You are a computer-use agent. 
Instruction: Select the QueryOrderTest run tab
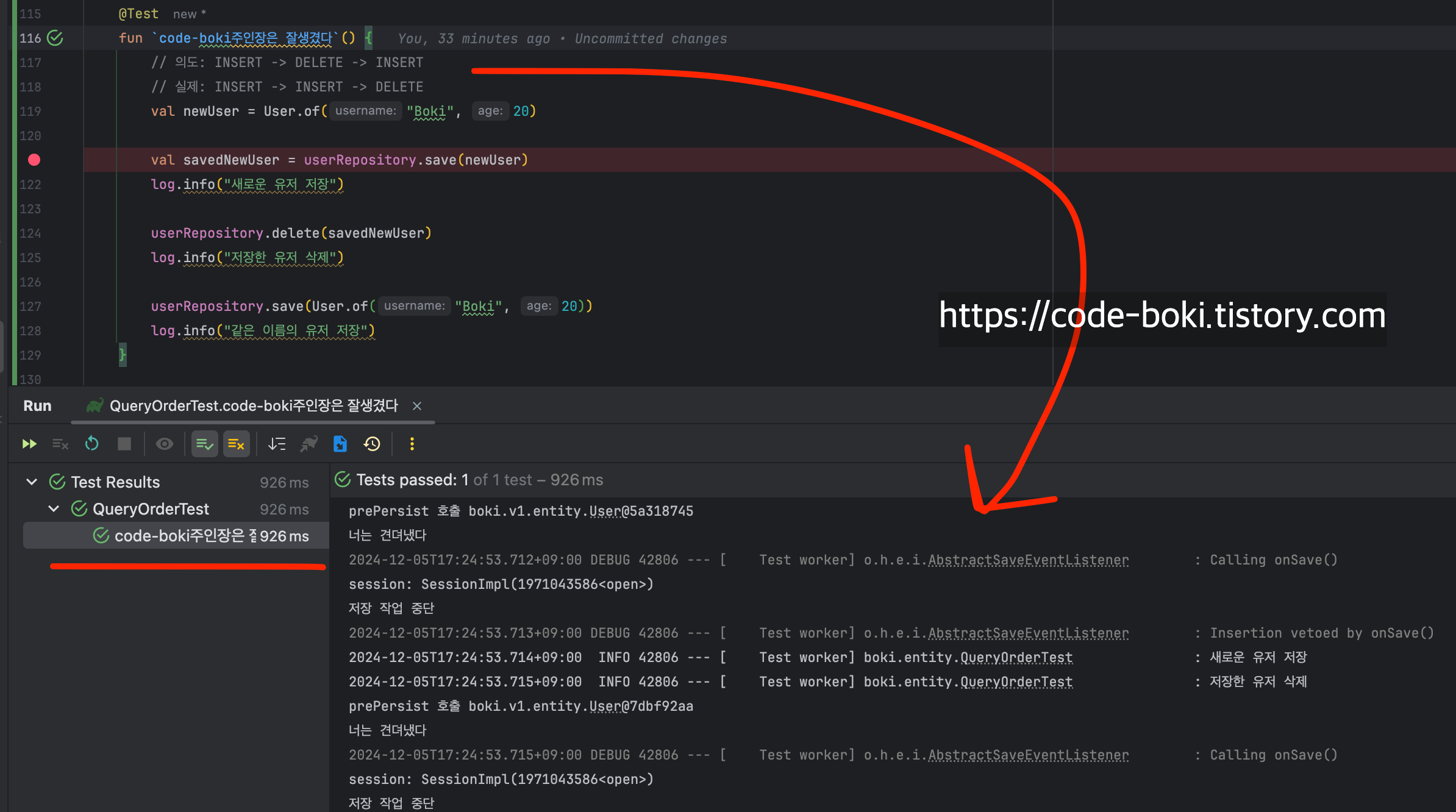click(253, 406)
